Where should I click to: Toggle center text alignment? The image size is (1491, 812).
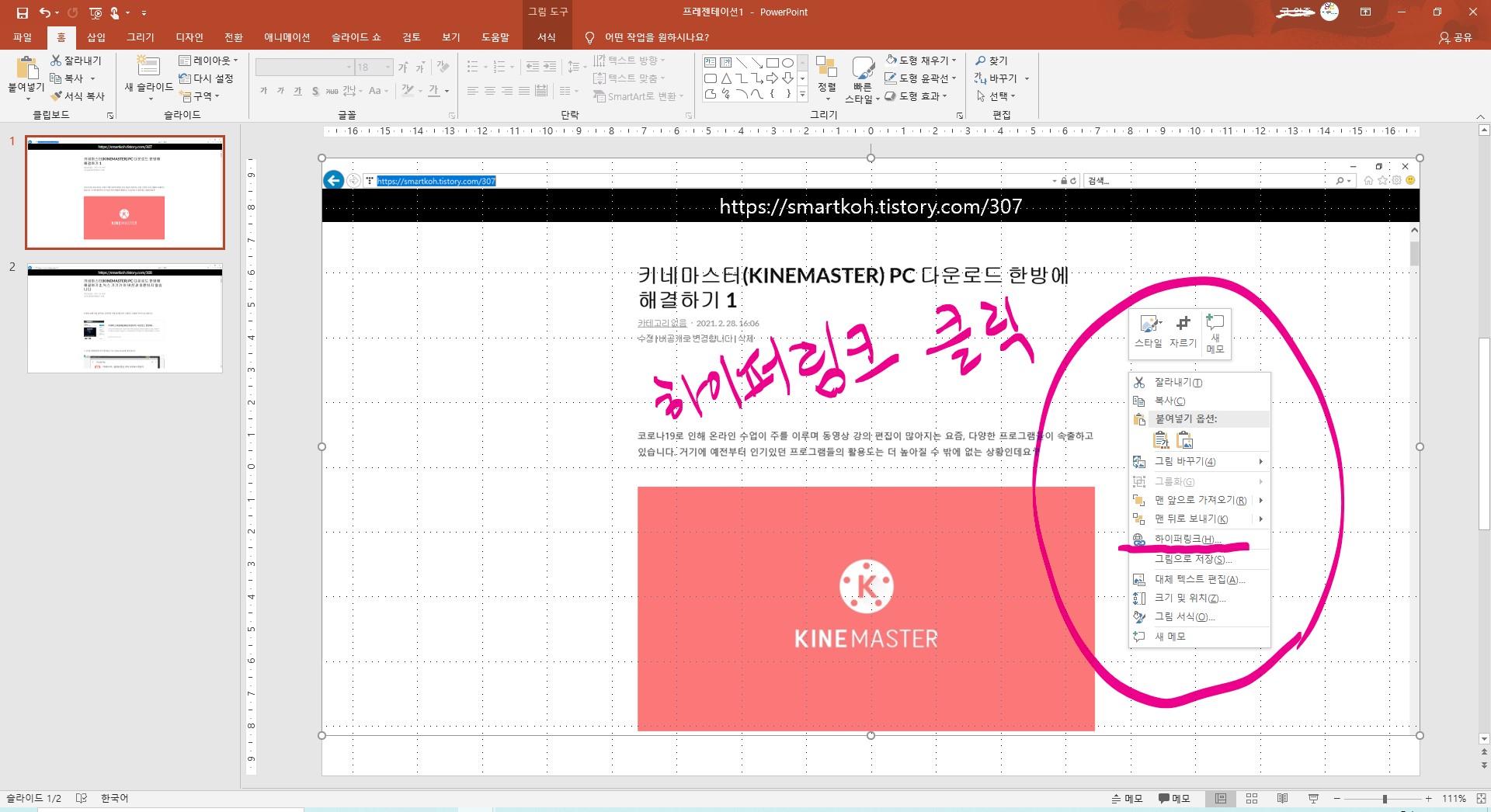tap(489, 92)
